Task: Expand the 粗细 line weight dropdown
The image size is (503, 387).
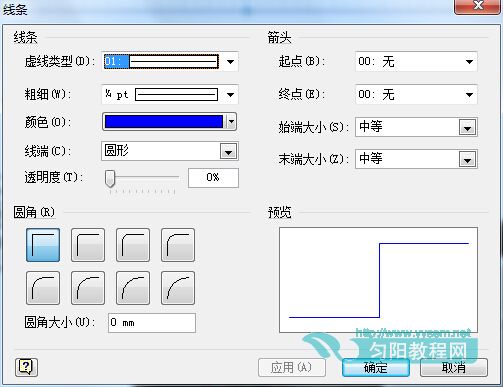Action: click(x=230, y=95)
